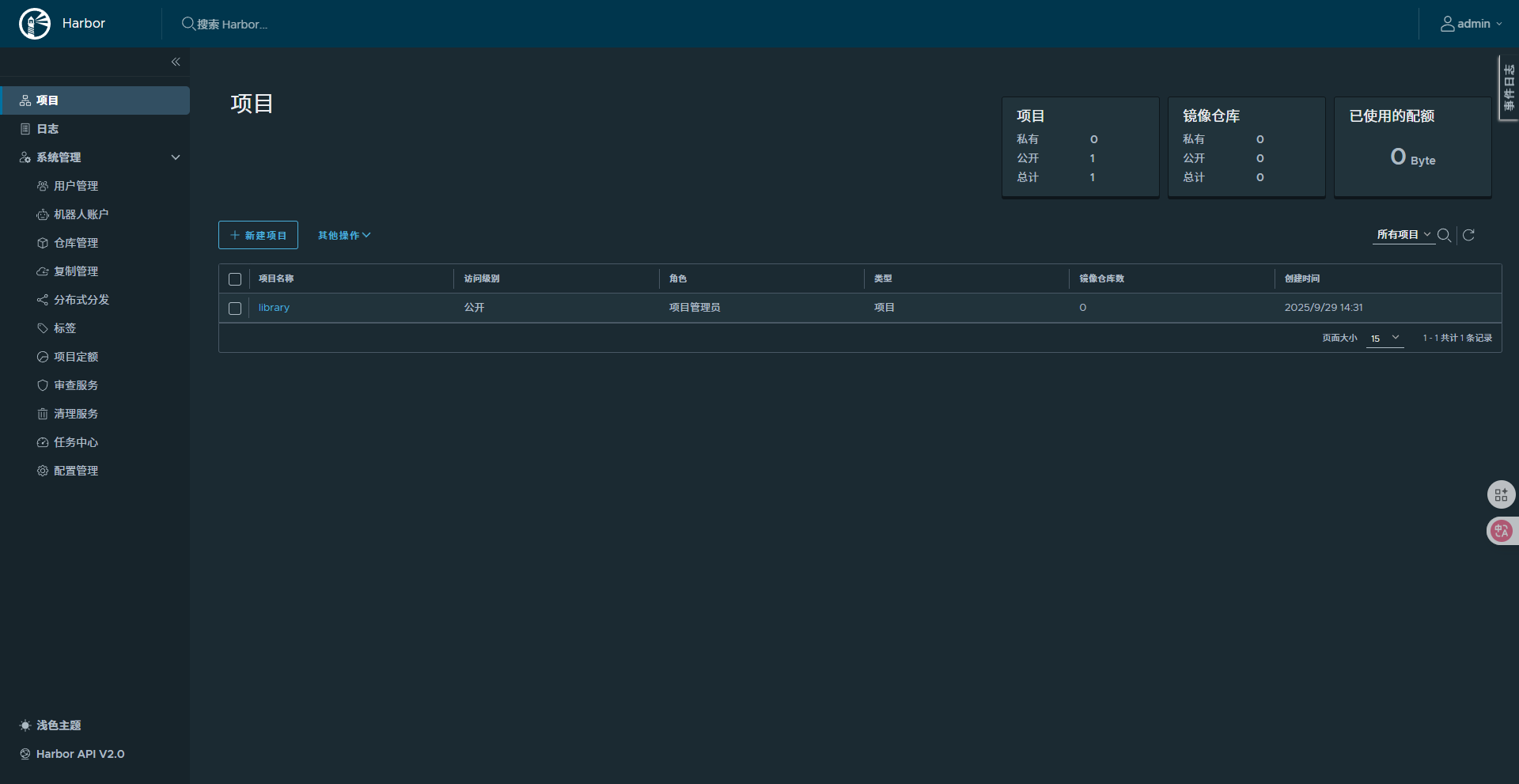Open the admin user menu
Viewport: 1519px width, 784px height.
coord(1471,24)
